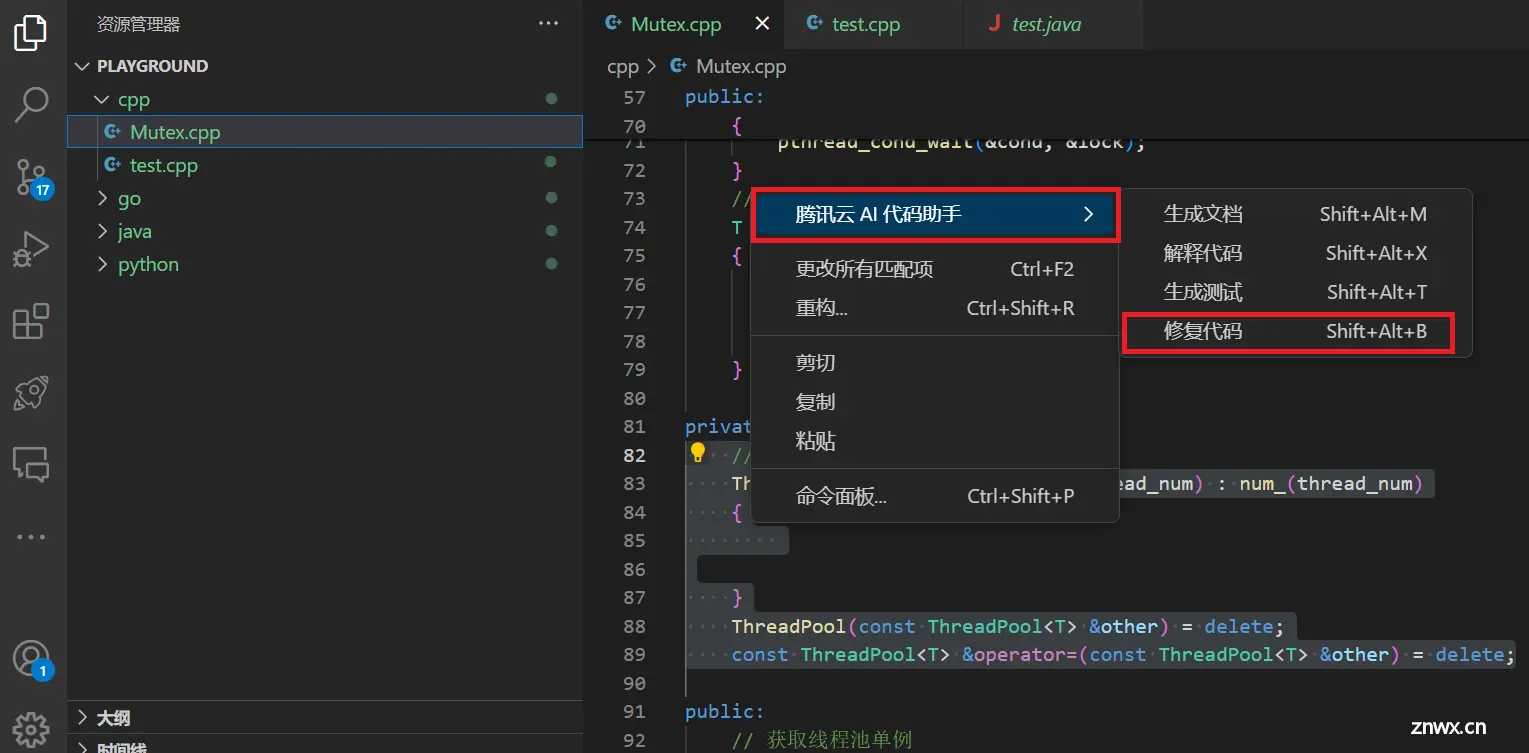Open the chat bubbles icon in activity bar
The image size is (1529, 753).
(31, 464)
